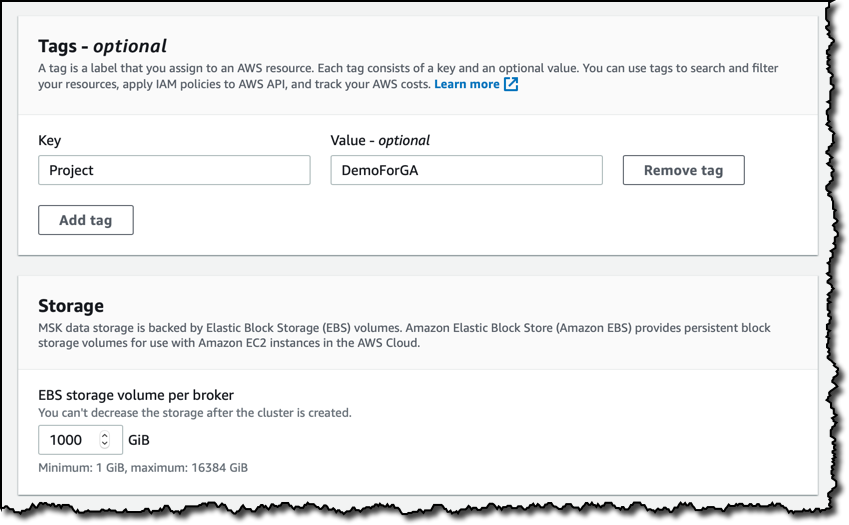Select the Tags - optional heading
Viewport: 849px width, 525px height.
click(102, 46)
